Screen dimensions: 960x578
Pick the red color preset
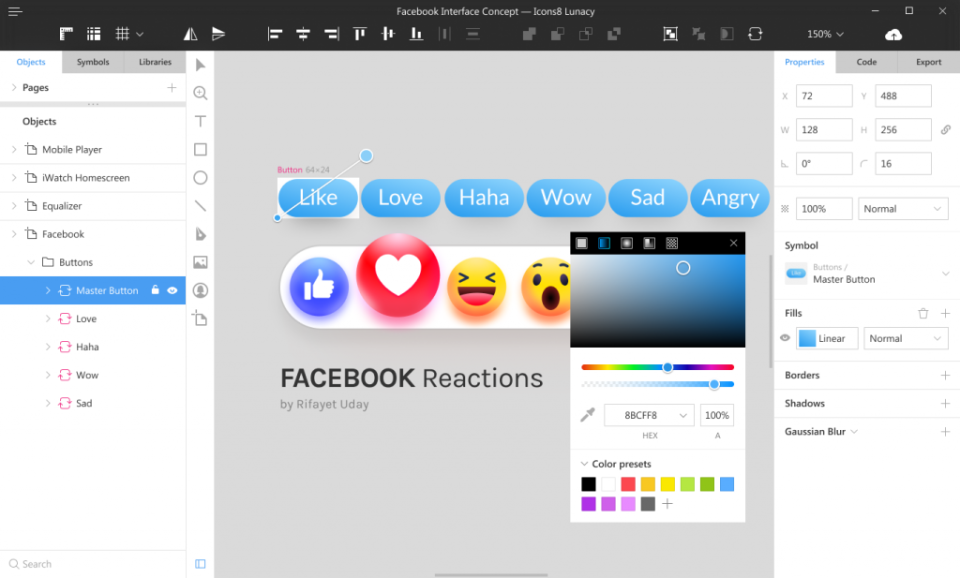pos(628,484)
